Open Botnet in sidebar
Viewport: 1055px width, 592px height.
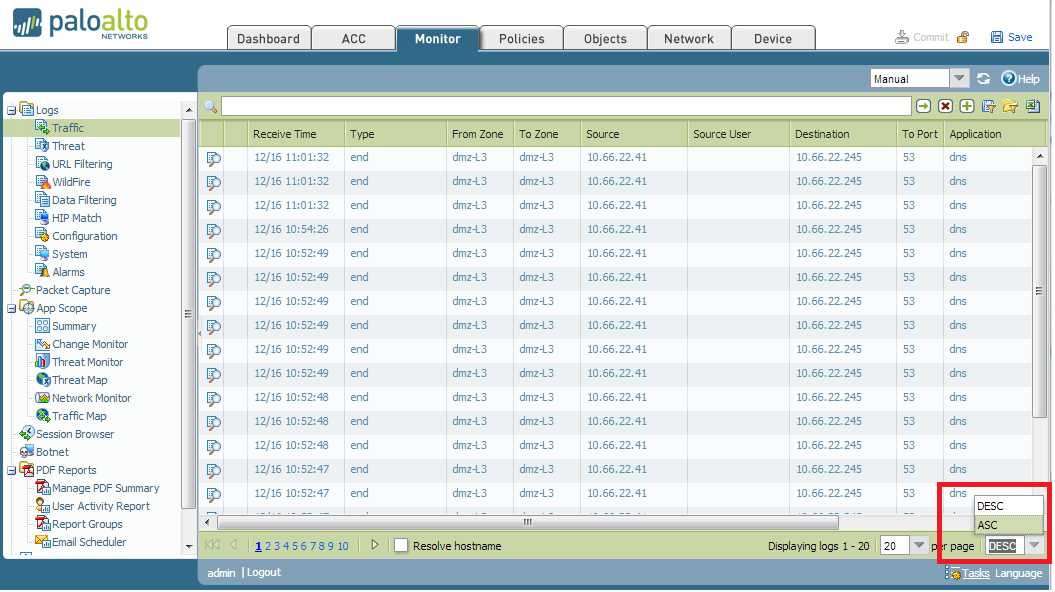pyautogui.click(x=52, y=452)
